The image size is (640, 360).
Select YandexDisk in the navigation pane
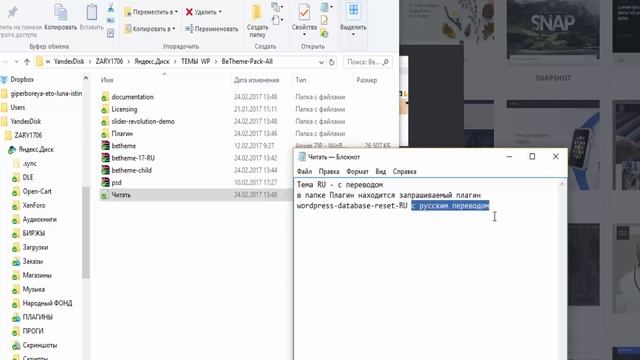[x=25, y=121]
